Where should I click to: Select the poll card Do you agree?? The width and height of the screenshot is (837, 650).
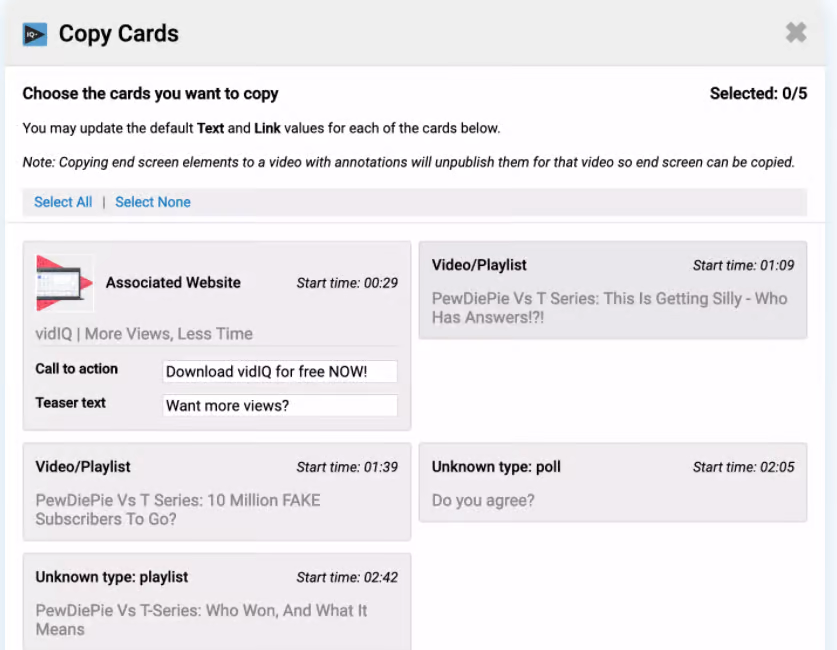pos(613,482)
